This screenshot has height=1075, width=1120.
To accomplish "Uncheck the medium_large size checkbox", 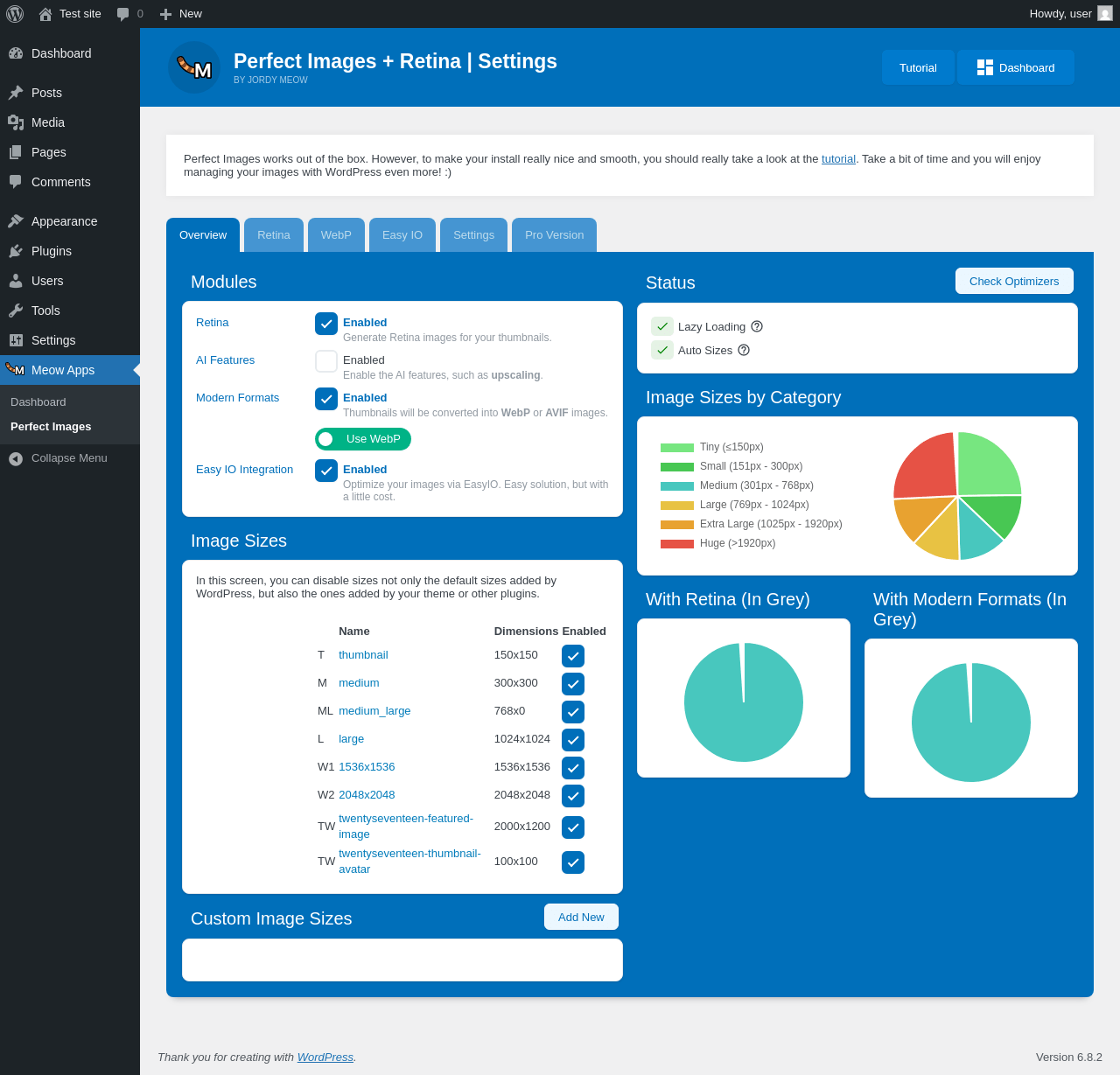I will pos(573,712).
